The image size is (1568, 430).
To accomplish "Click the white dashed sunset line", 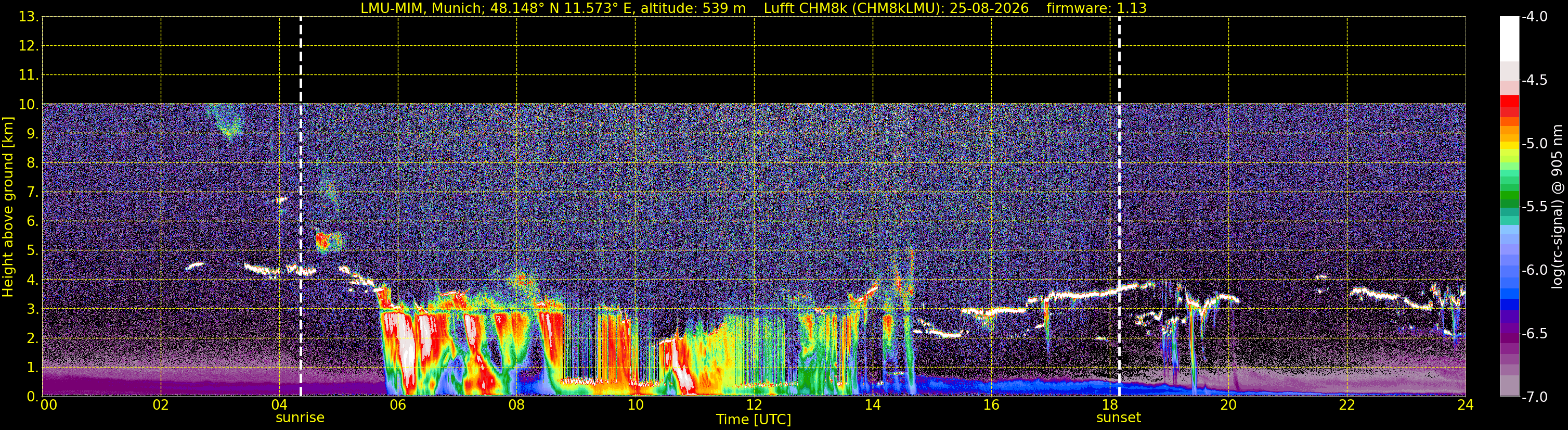I will pos(1119,207).
